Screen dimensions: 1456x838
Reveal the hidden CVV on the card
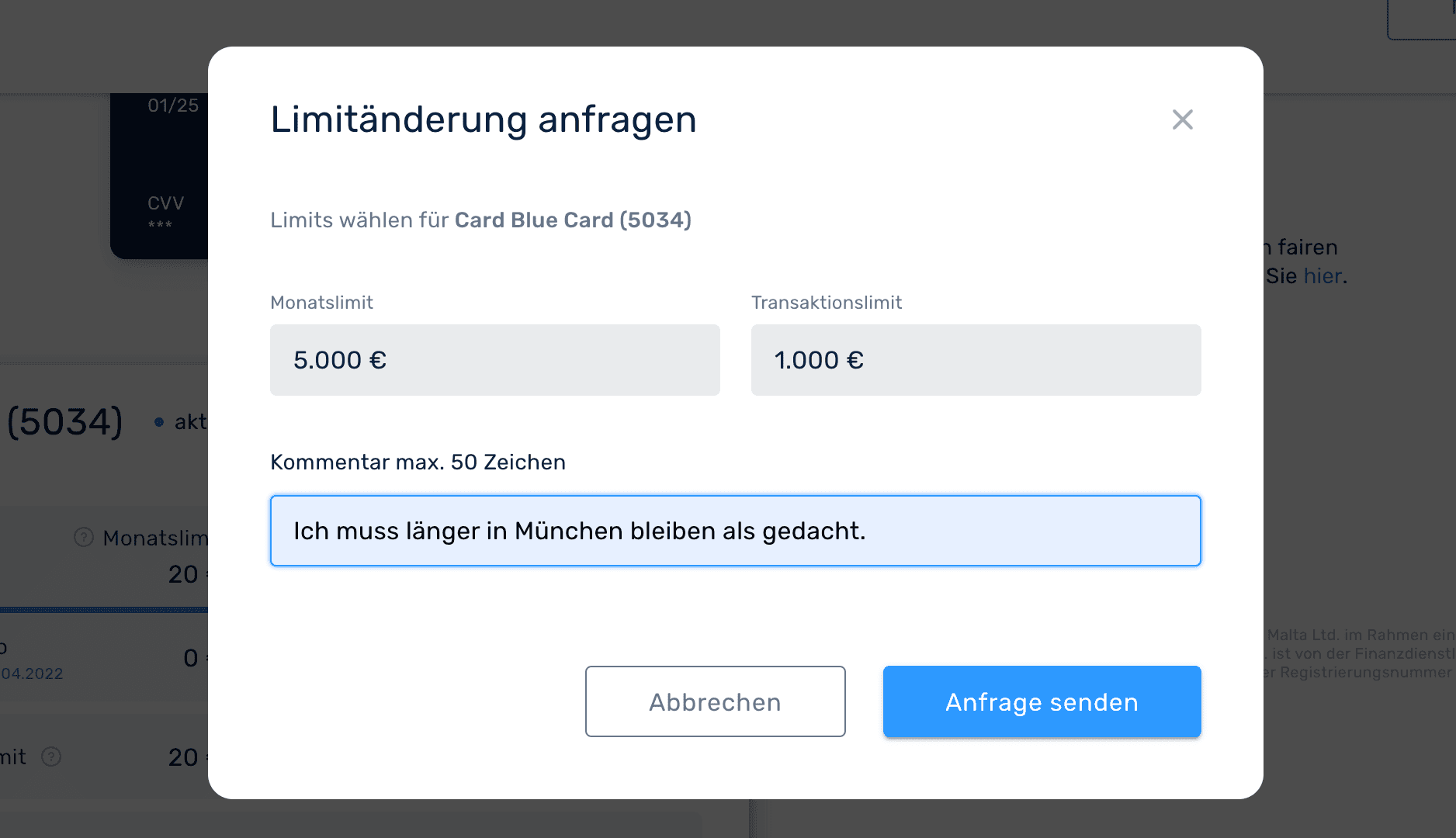pos(161,225)
